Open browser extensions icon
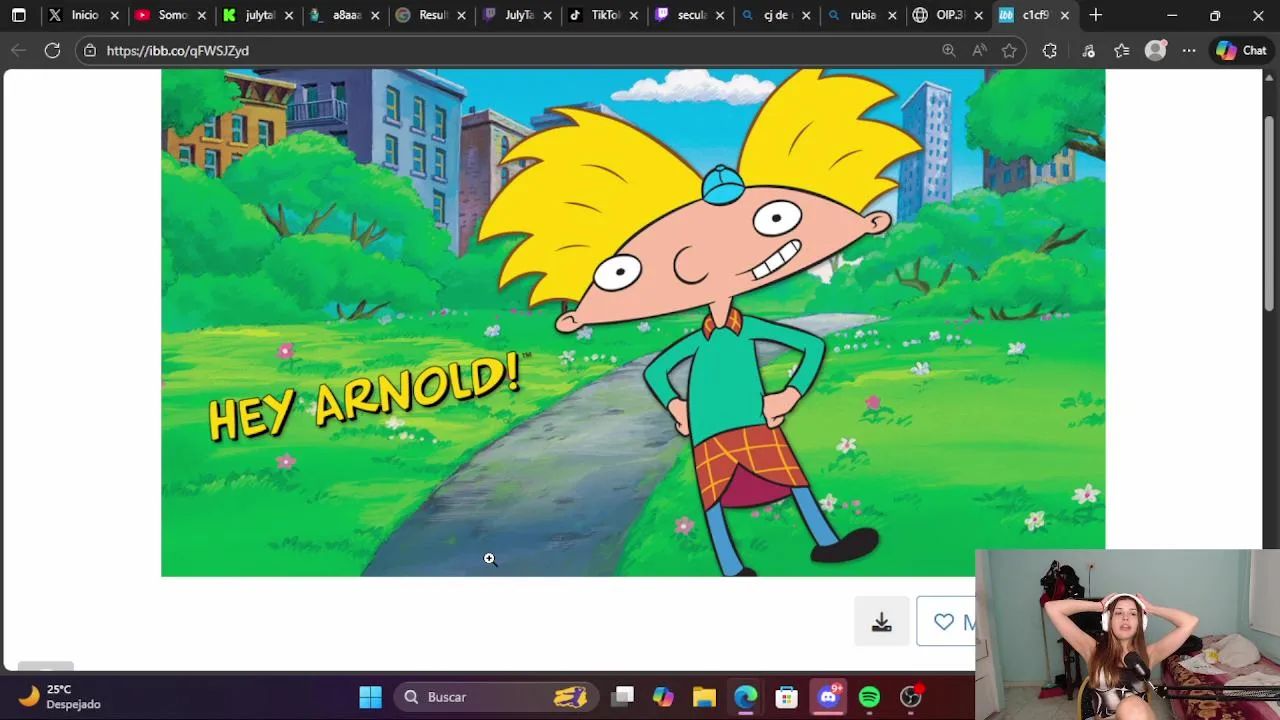 (x=1049, y=50)
